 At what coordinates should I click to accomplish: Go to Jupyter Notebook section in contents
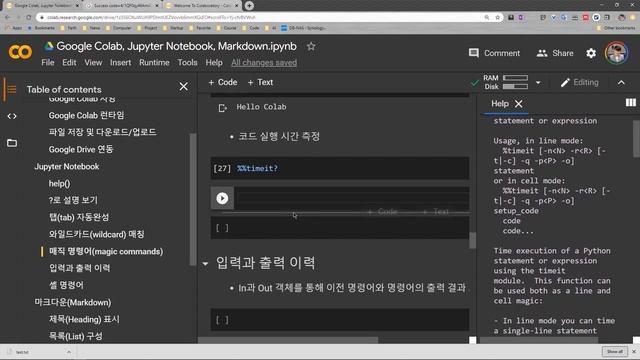tap(67, 167)
